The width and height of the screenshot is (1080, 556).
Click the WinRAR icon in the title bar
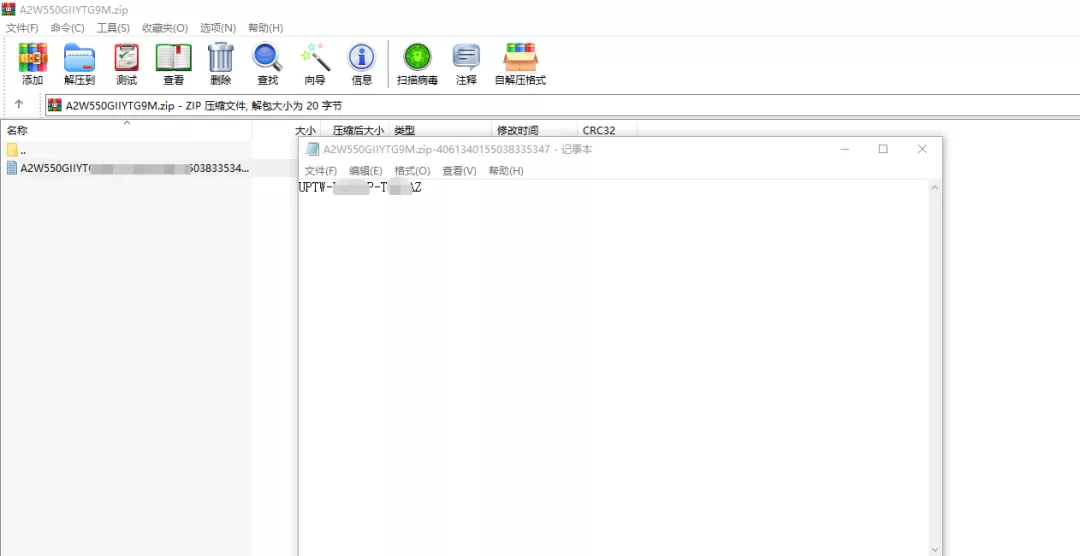8,10
